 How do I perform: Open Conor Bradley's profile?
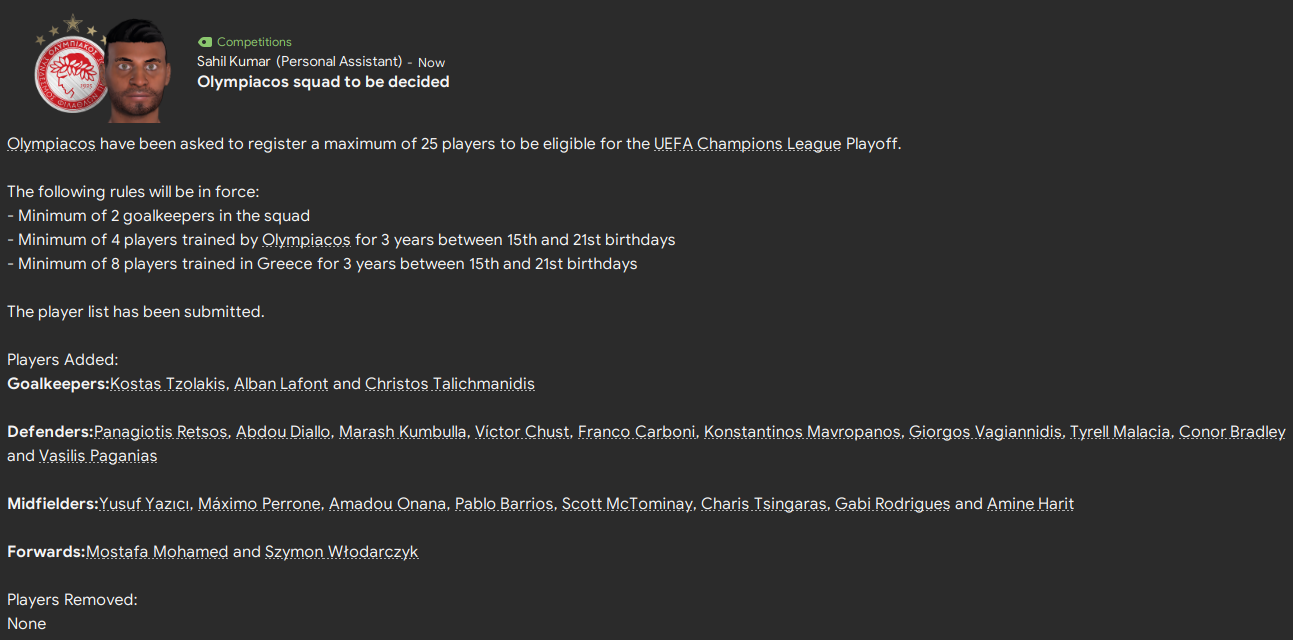[x=1231, y=432]
